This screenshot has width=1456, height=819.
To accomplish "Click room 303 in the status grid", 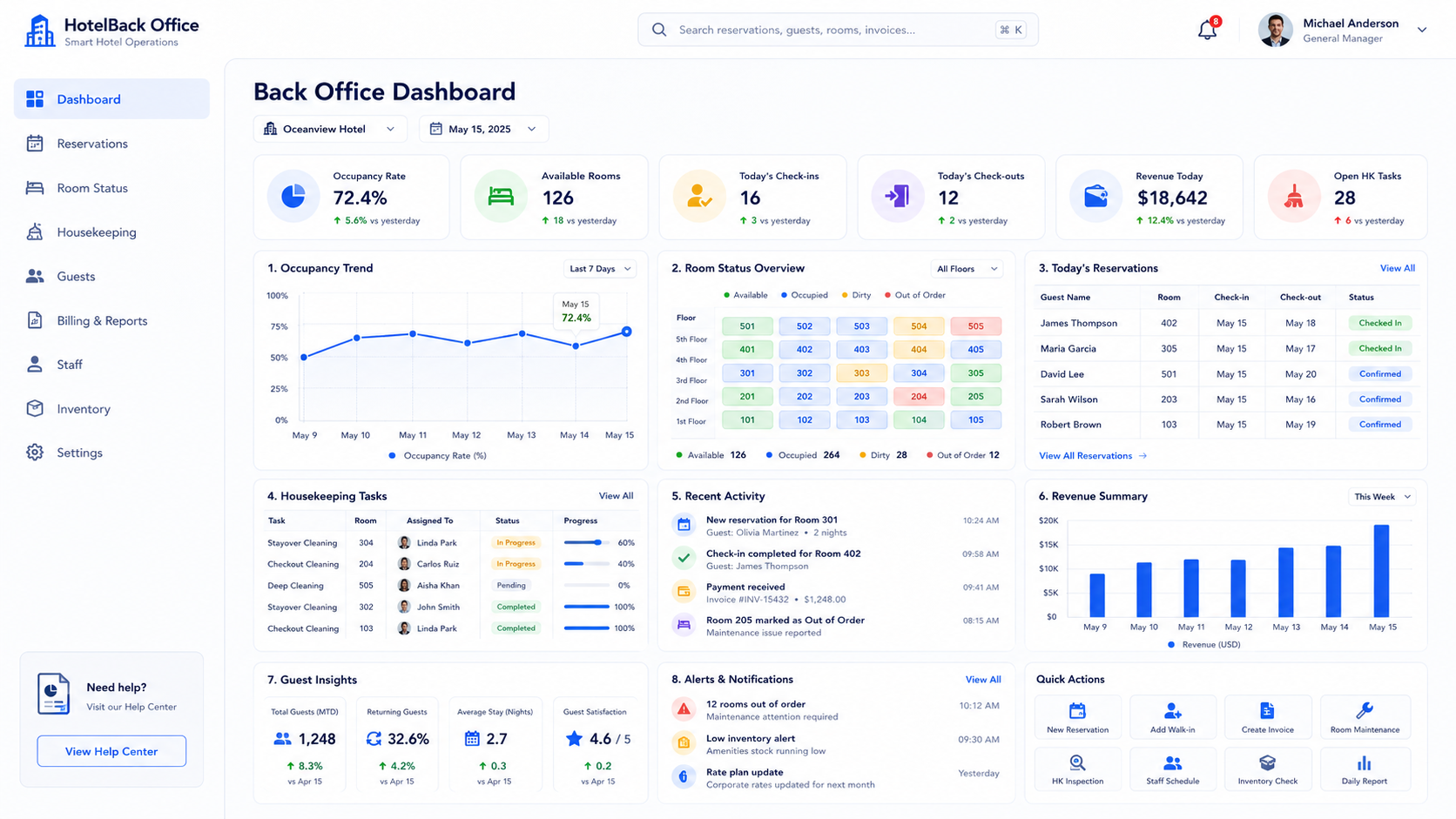I will pos(861,373).
